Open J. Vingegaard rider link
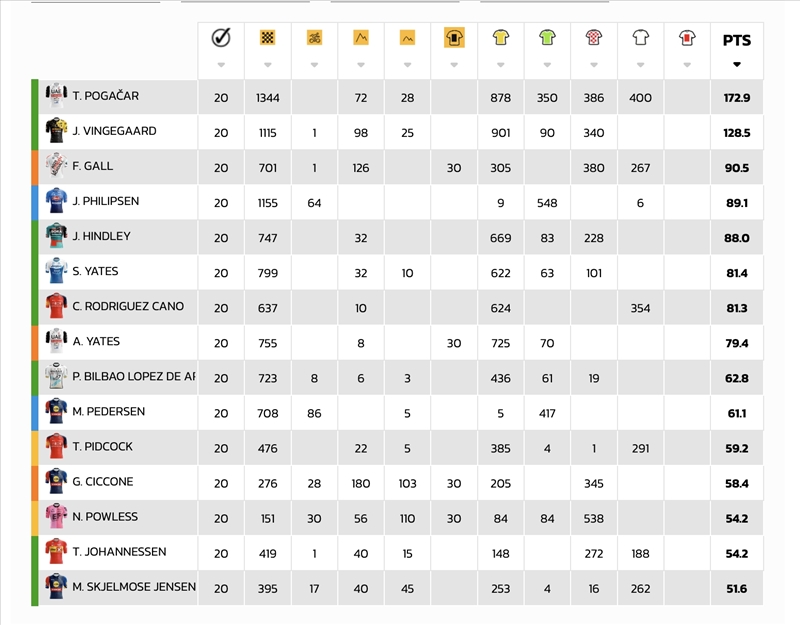This screenshot has width=800, height=625. tap(114, 132)
